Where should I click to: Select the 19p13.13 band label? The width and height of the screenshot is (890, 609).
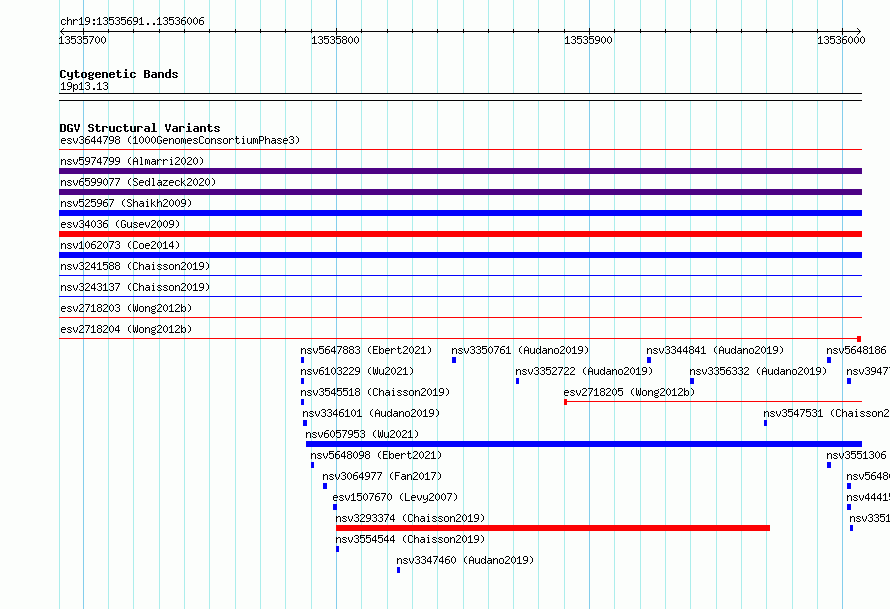84,86
